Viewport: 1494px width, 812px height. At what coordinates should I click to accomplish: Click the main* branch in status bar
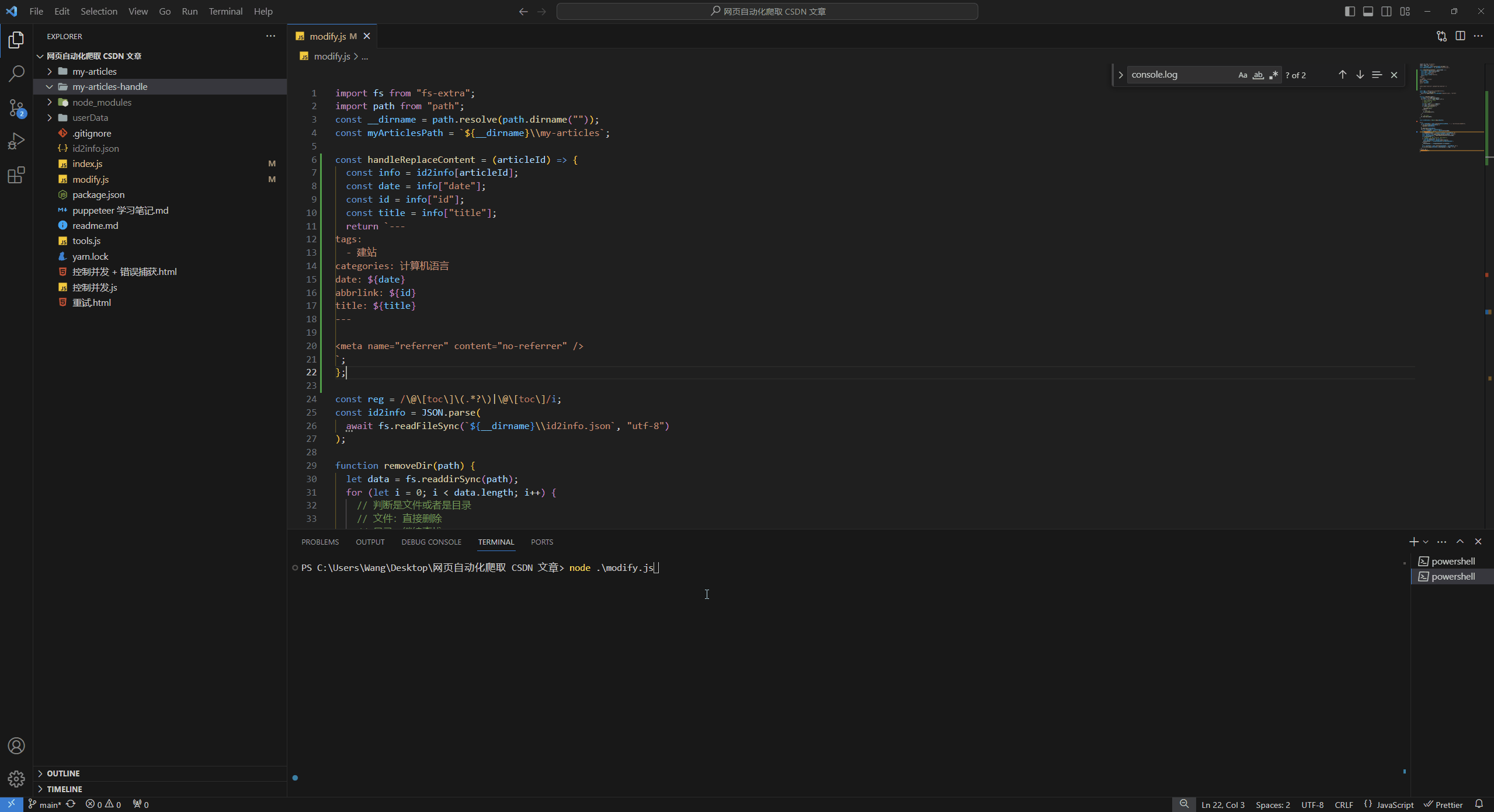(46, 804)
